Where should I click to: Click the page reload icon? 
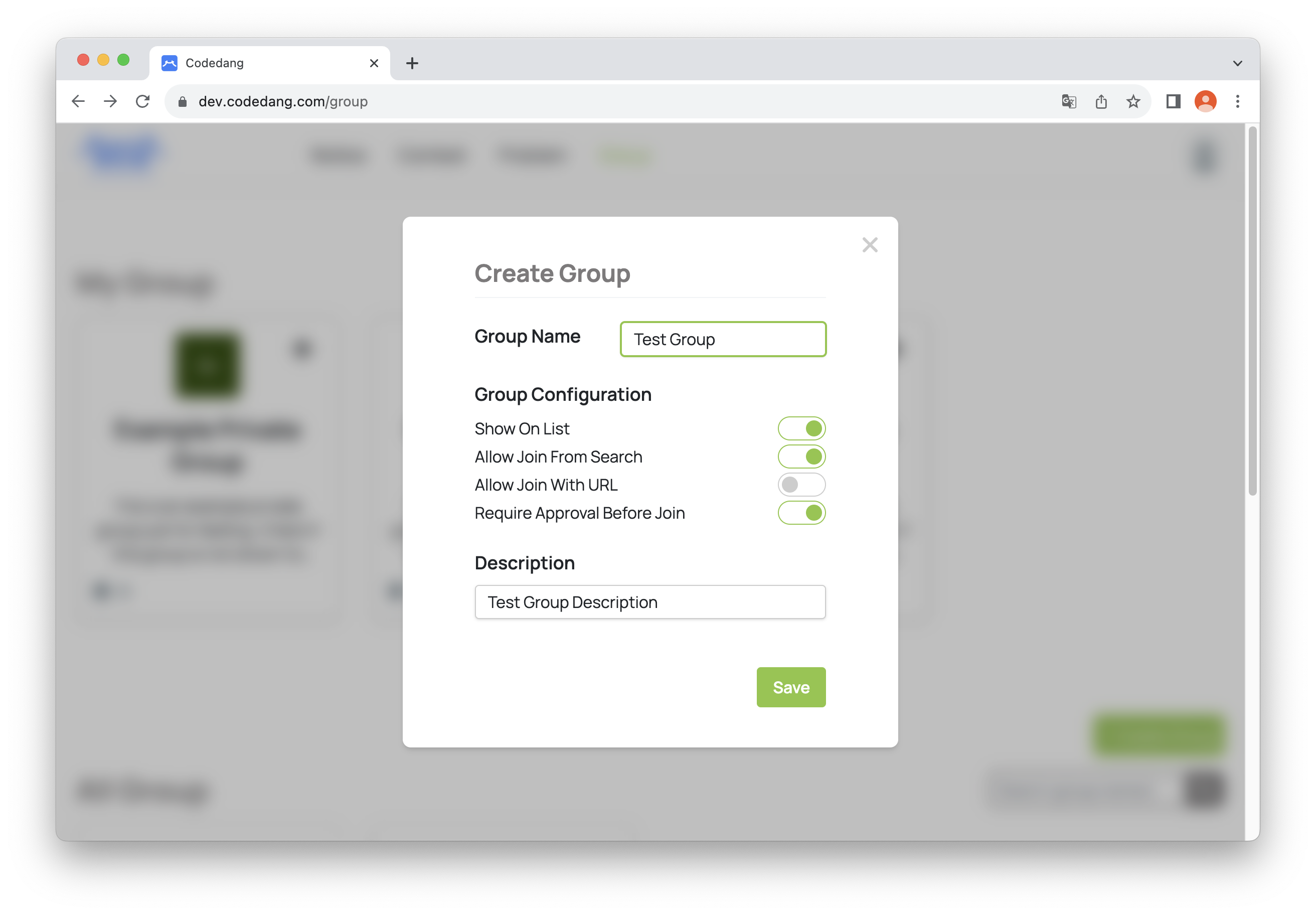pos(145,100)
